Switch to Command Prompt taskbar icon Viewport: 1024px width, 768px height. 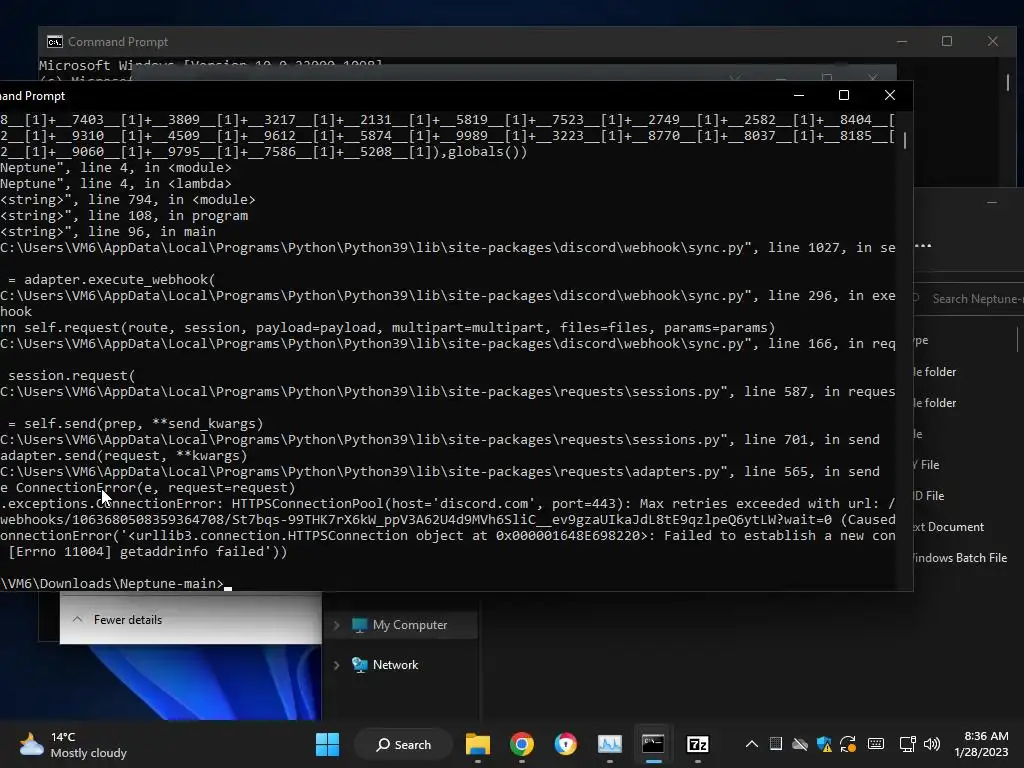click(x=653, y=744)
